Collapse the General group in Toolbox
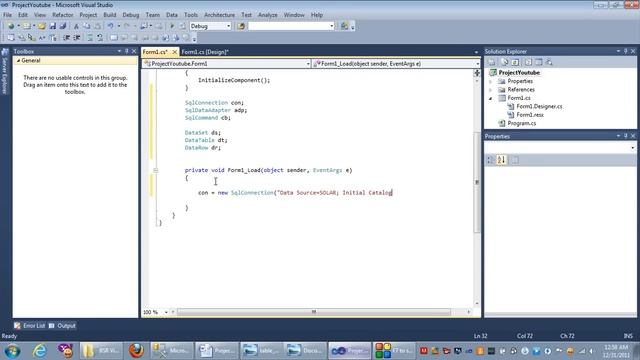 [x=18, y=60]
